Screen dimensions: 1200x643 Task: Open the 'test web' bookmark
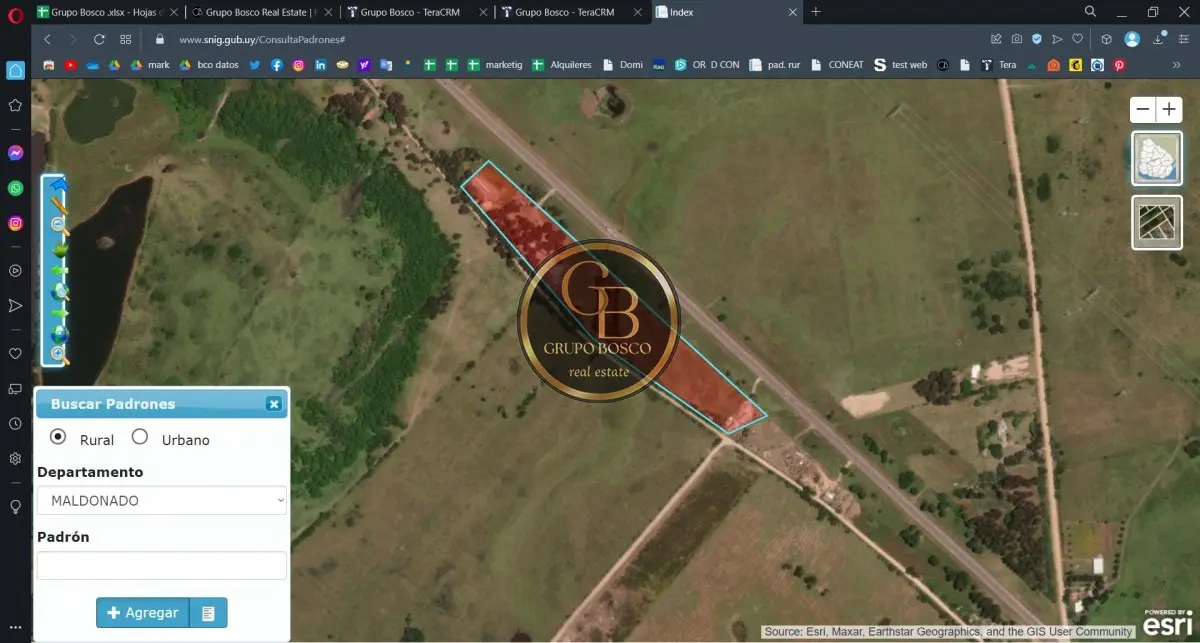[x=900, y=65]
